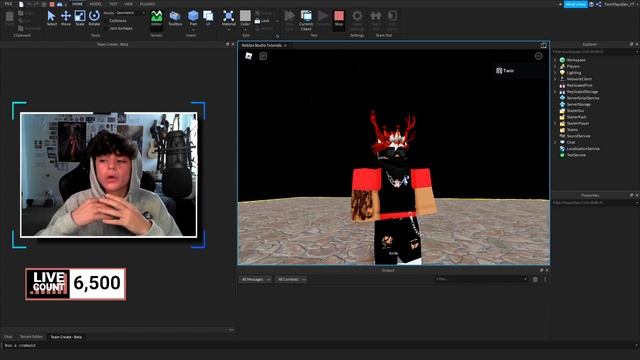Expand the Players tree node
This screenshot has height=360, width=640.
click(x=555, y=66)
